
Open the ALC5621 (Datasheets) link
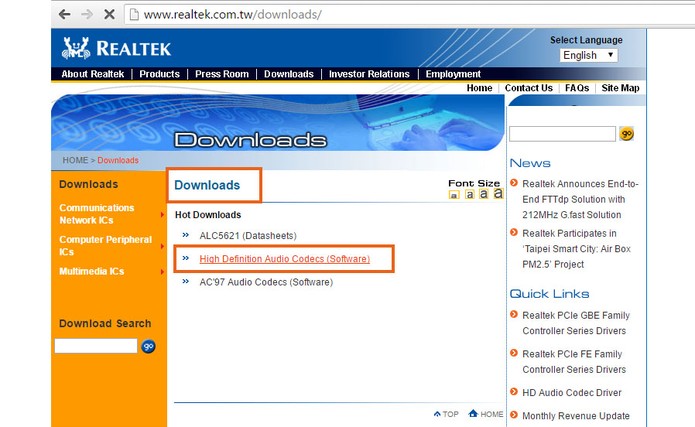click(248, 235)
